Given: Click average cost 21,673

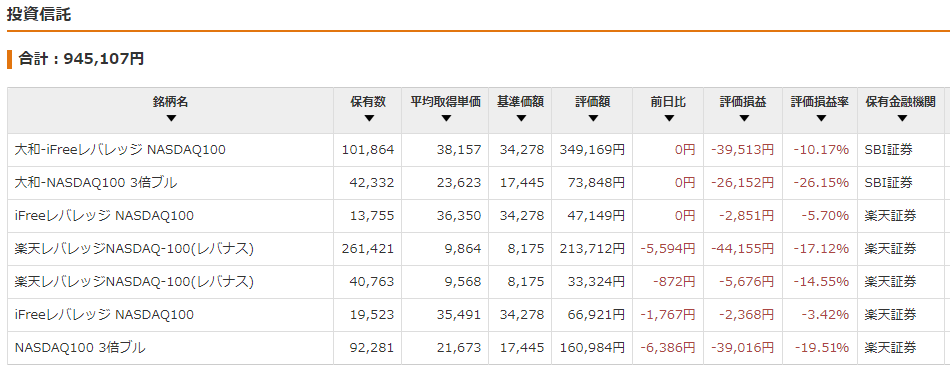Looking at the screenshot, I should 459,348.
